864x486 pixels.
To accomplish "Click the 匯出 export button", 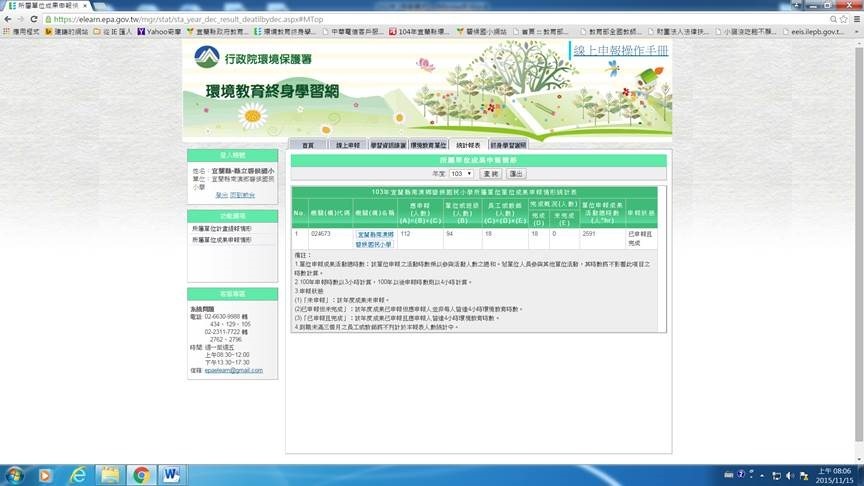I will point(516,173).
